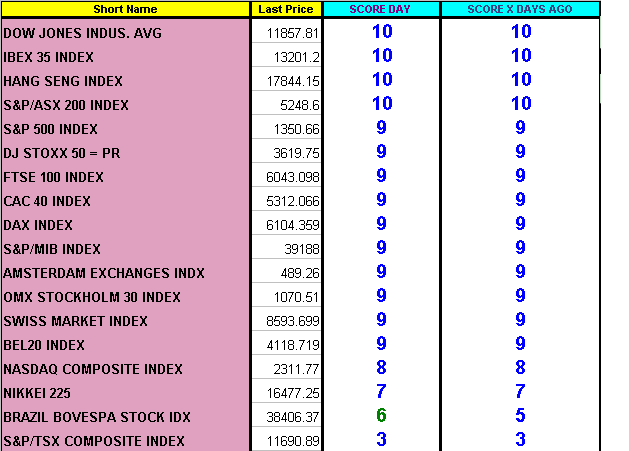Click the S&P/TSX COMPOSITE INDEX cell
Viewport: 629px width, 451px height.
click(x=125, y=441)
